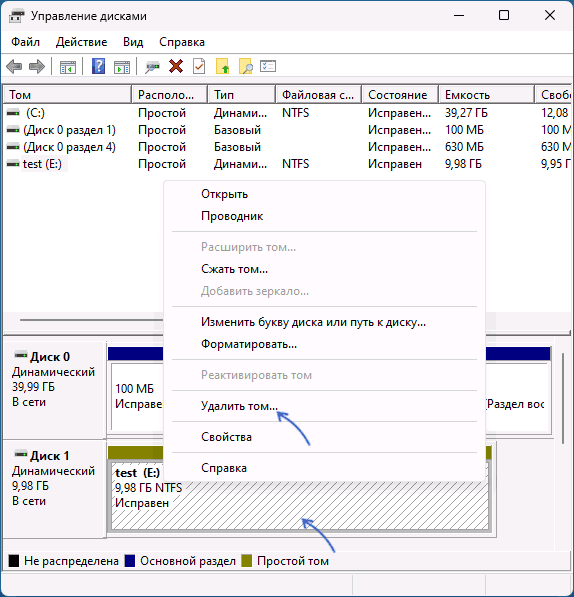Click the volume list horizontal scrollbar
574x597 pixels.
click(x=91, y=320)
